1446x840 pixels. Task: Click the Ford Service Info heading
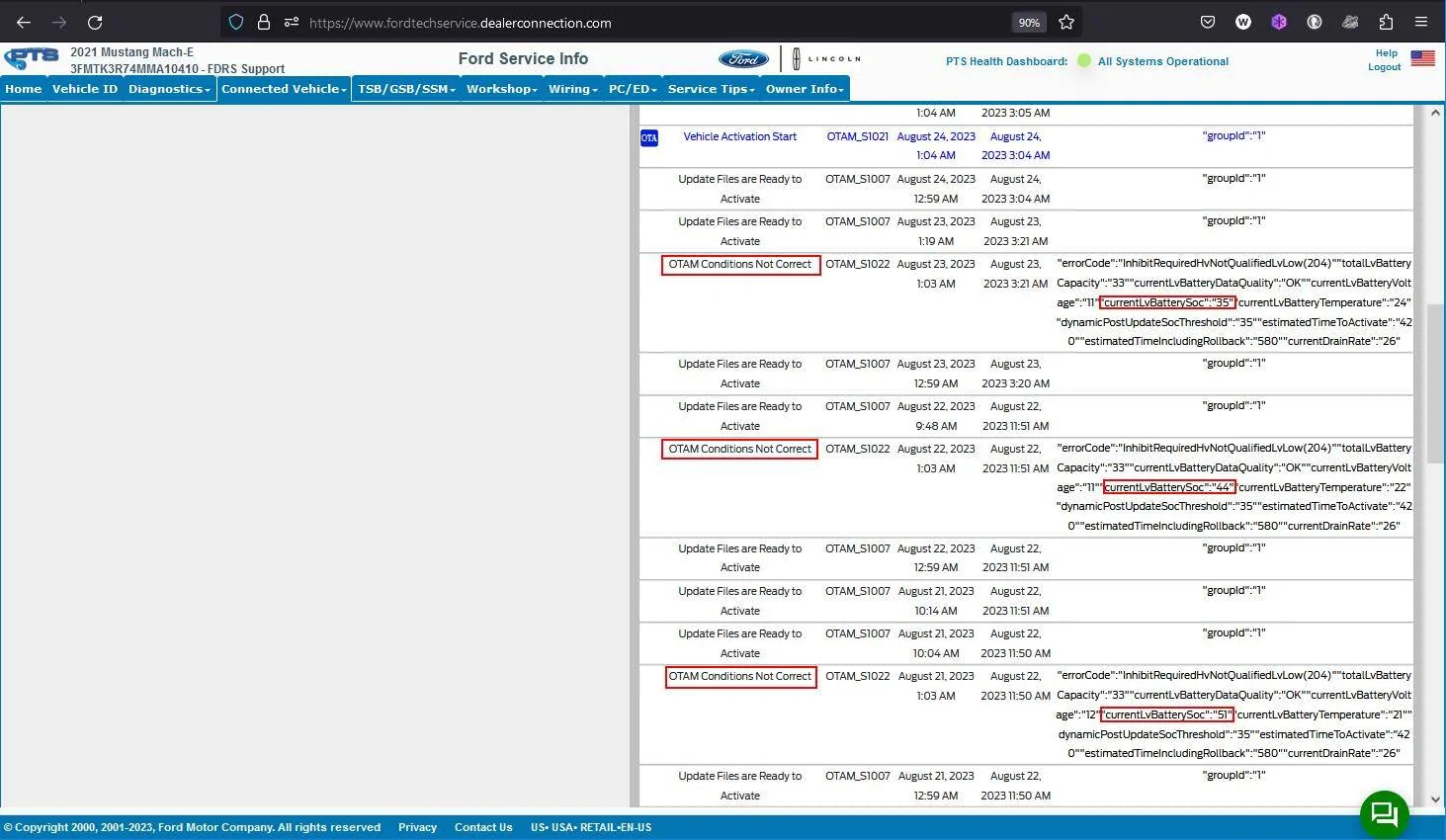coord(523,59)
